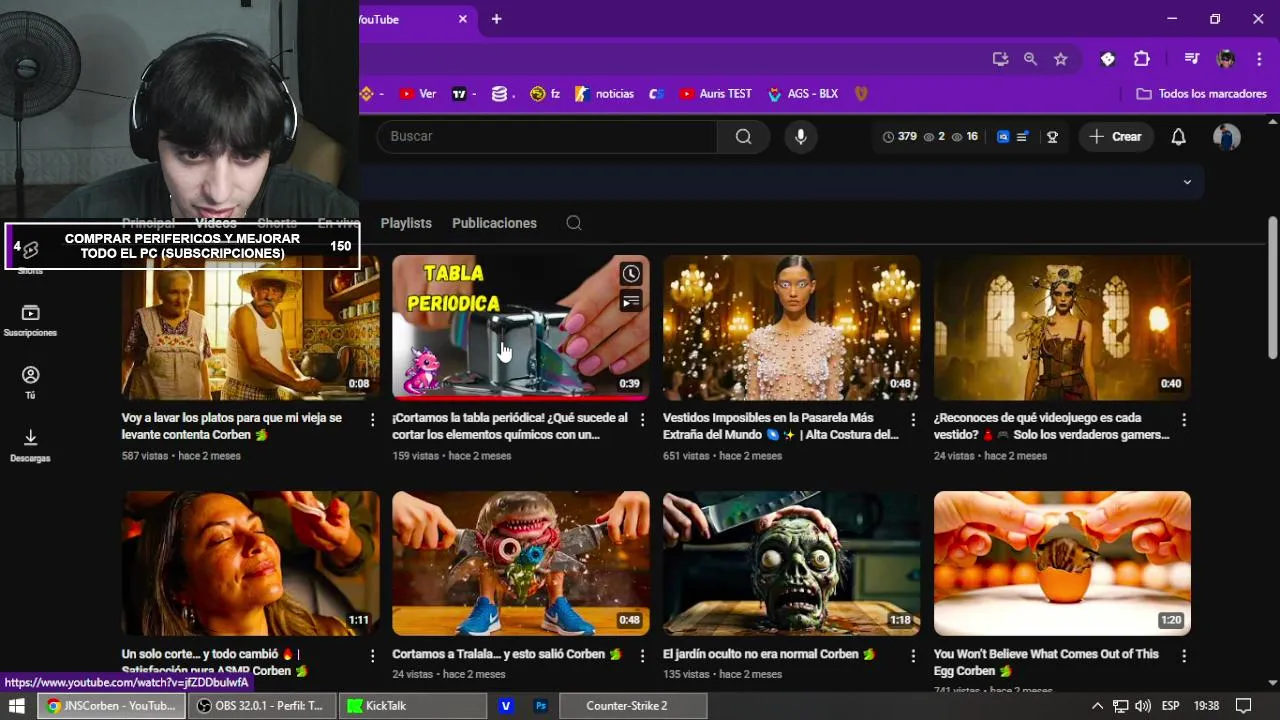Expand the banner chevron below the header

(1187, 182)
